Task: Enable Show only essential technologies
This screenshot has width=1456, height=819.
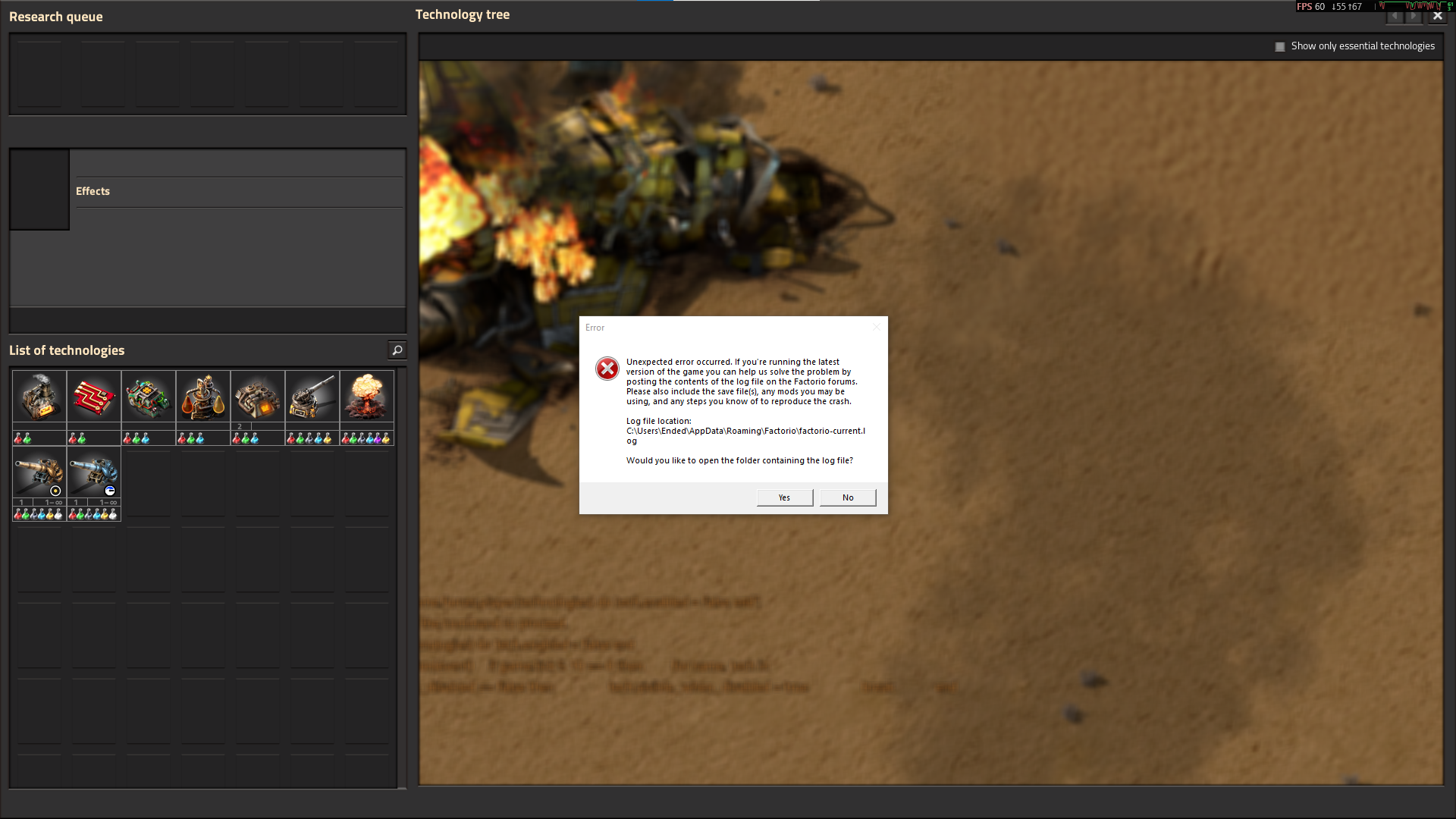Action: tap(1280, 46)
